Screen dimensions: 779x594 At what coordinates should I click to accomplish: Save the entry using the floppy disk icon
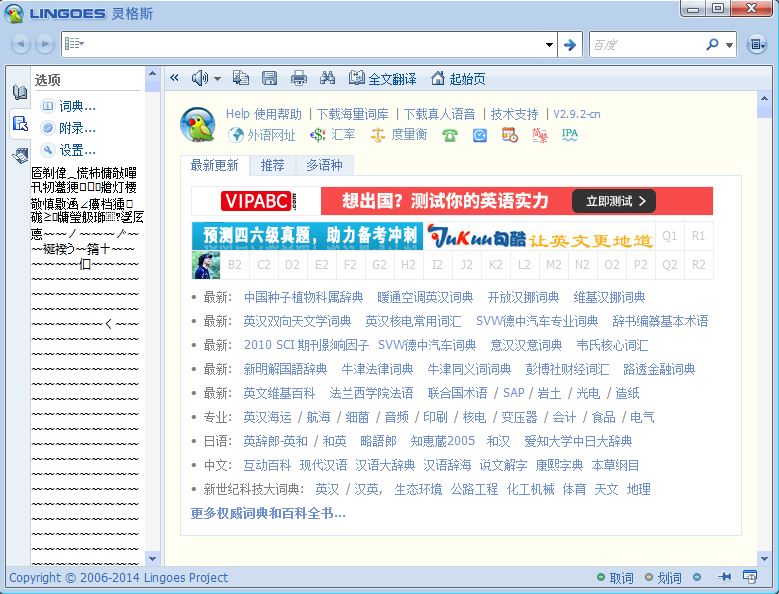269,78
